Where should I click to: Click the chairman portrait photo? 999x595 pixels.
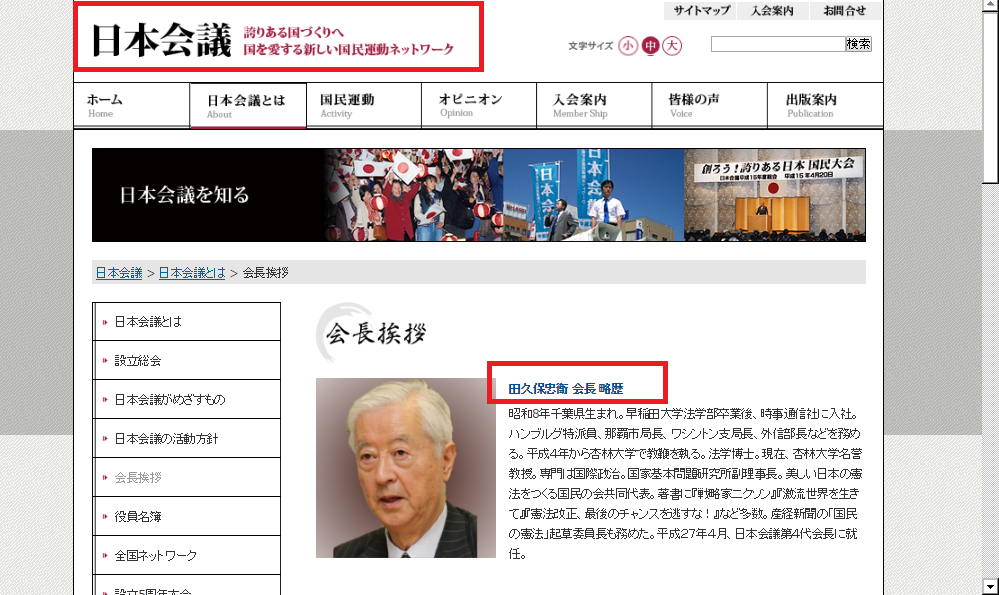[x=406, y=468]
